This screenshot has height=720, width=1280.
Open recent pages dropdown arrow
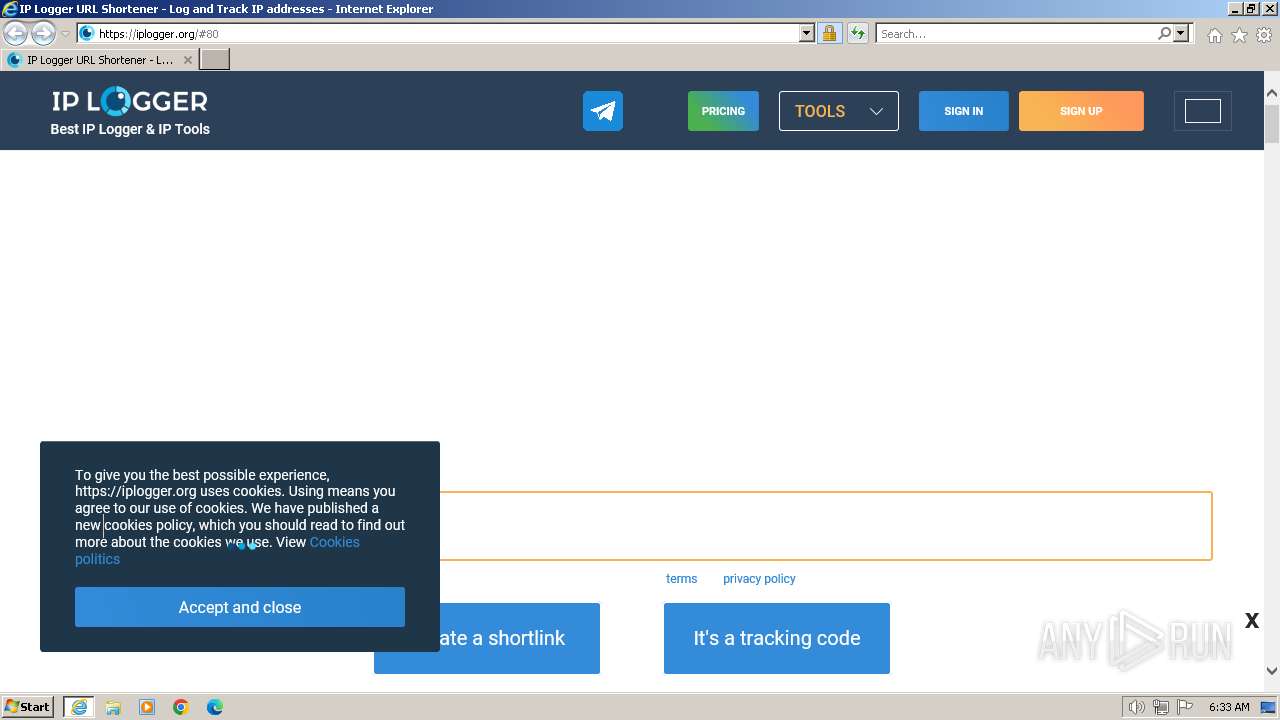tap(65, 33)
